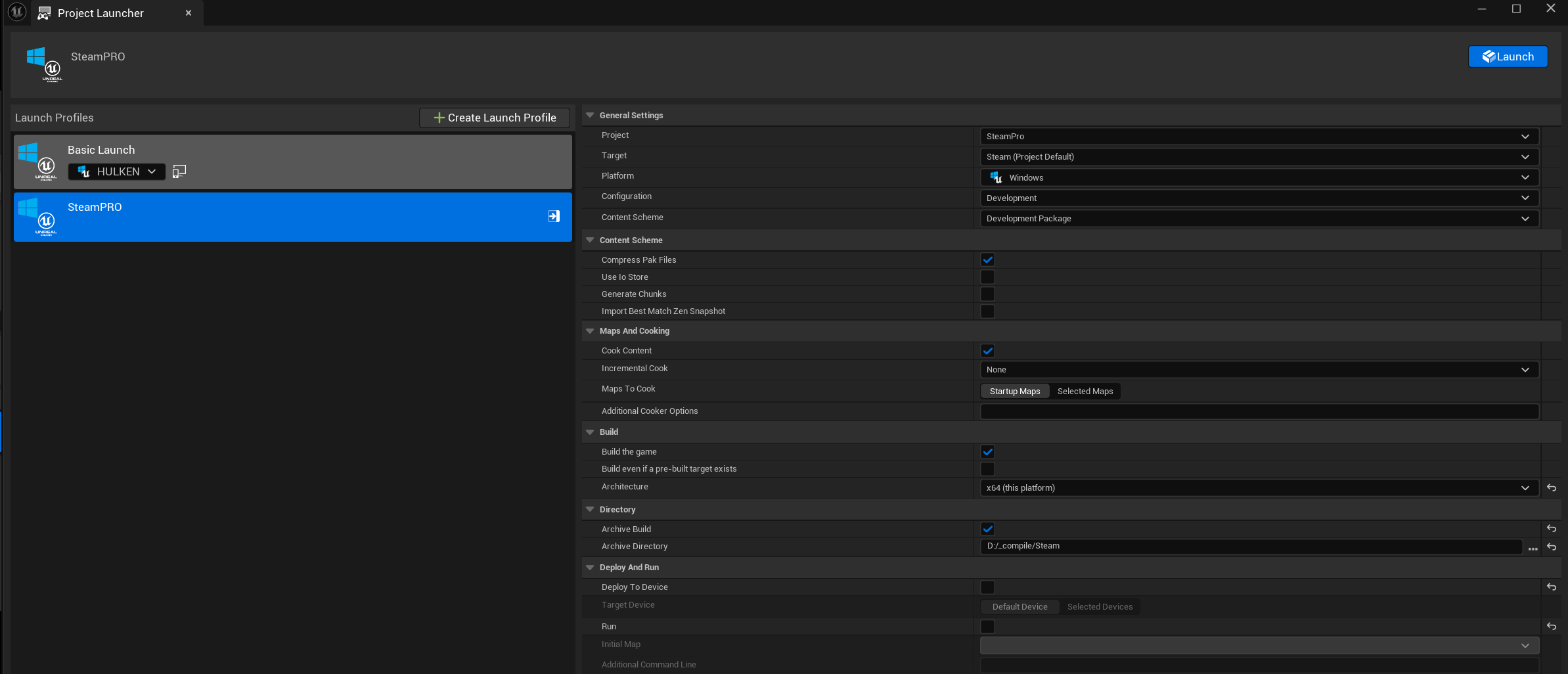This screenshot has width=1568, height=674.
Task: Enable Use Io Store checkbox
Action: pos(987,277)
